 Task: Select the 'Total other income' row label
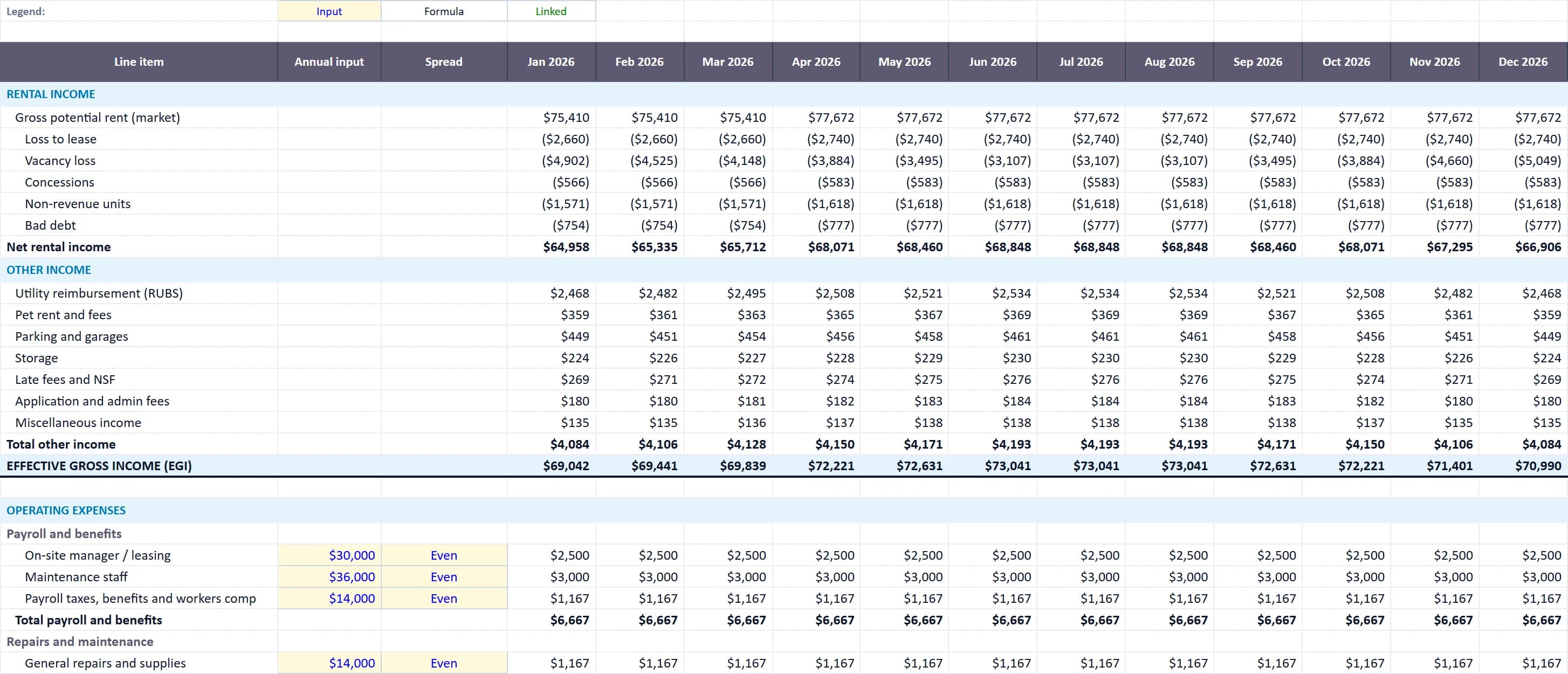(x=61, y=444)
